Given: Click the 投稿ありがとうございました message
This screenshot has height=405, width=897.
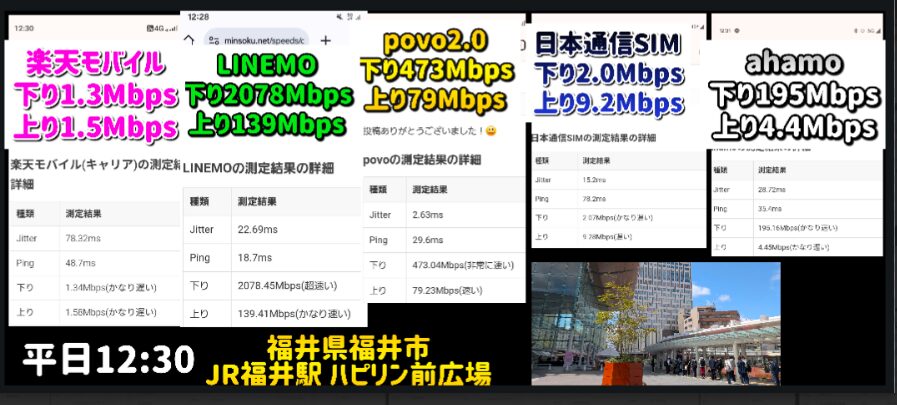Looking at the screenshot, I should click(x=430, y=131).
